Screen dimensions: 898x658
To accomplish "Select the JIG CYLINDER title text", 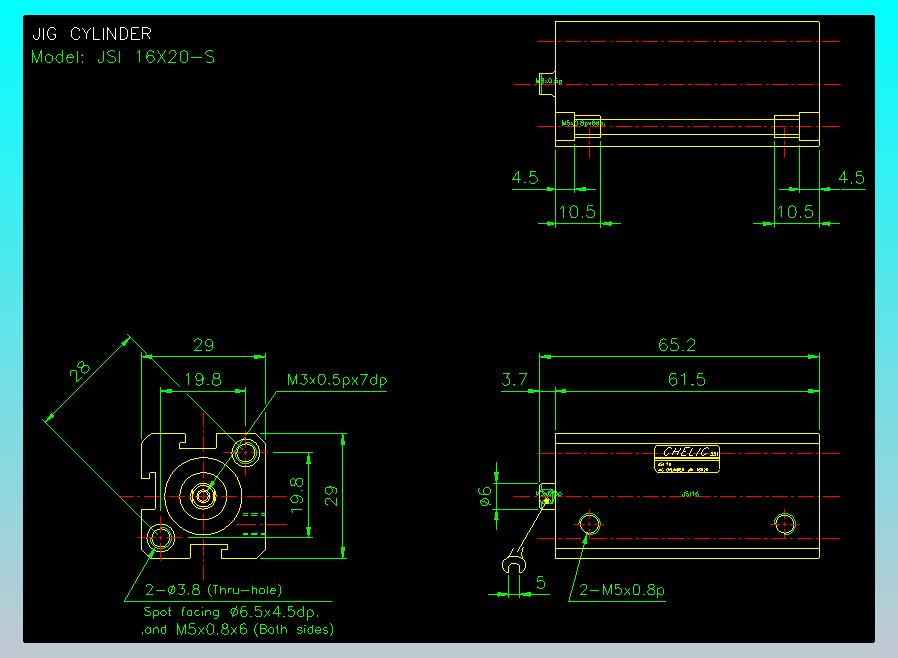I will coord(92,34).
